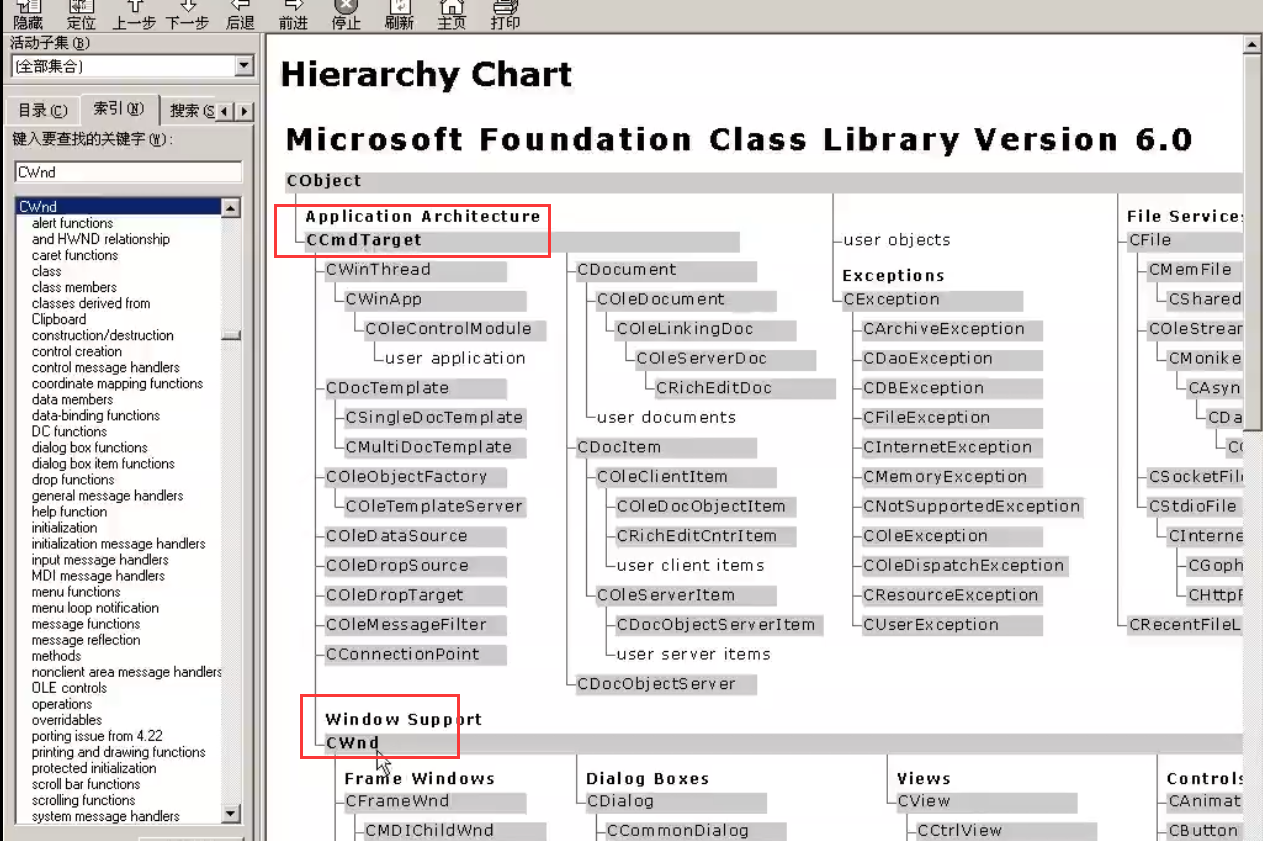Open the COleClientItem class link

(662, 477)
